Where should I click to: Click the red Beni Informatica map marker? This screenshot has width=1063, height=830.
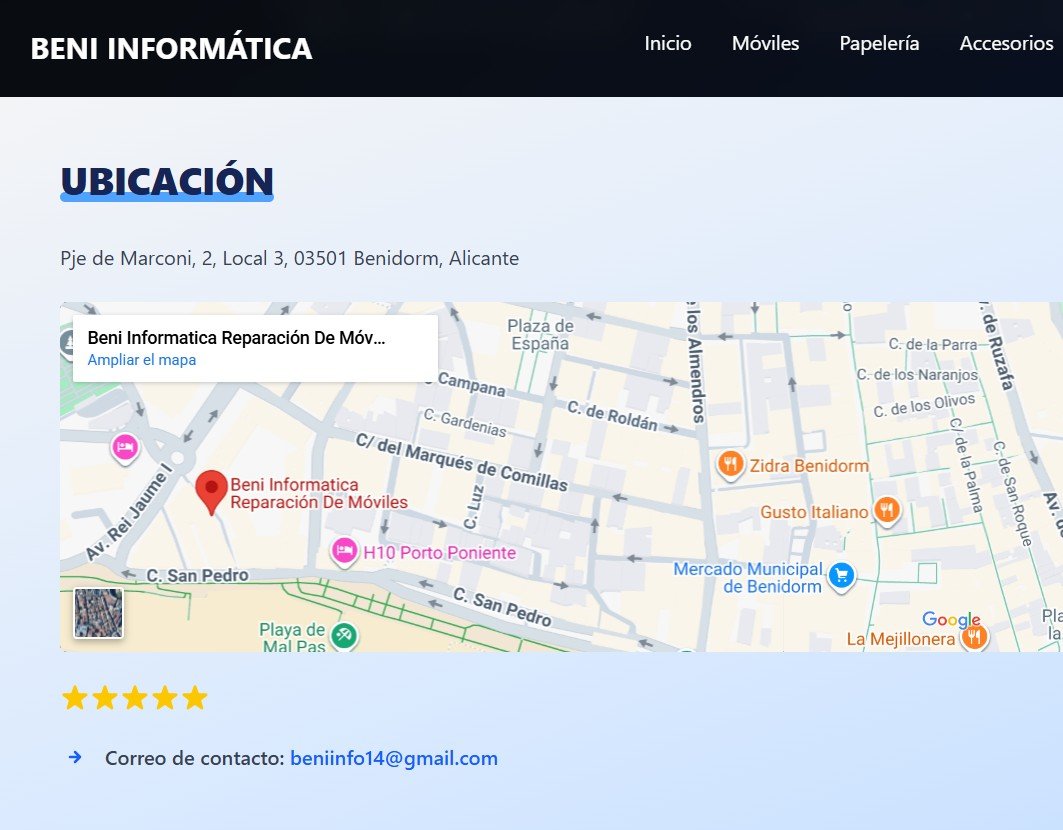tap(212, 490)
